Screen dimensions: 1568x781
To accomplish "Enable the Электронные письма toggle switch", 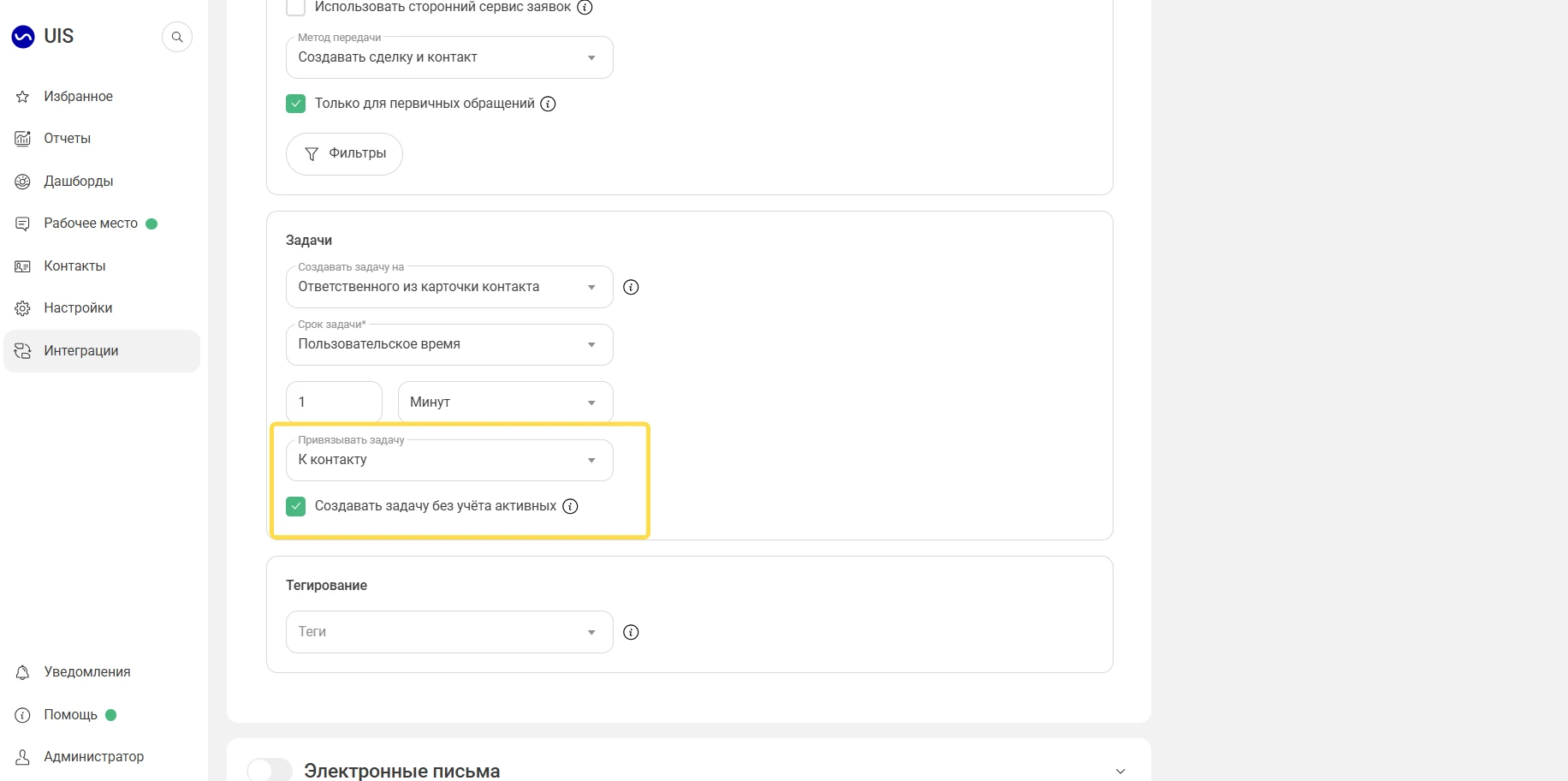I will [270, 770].
